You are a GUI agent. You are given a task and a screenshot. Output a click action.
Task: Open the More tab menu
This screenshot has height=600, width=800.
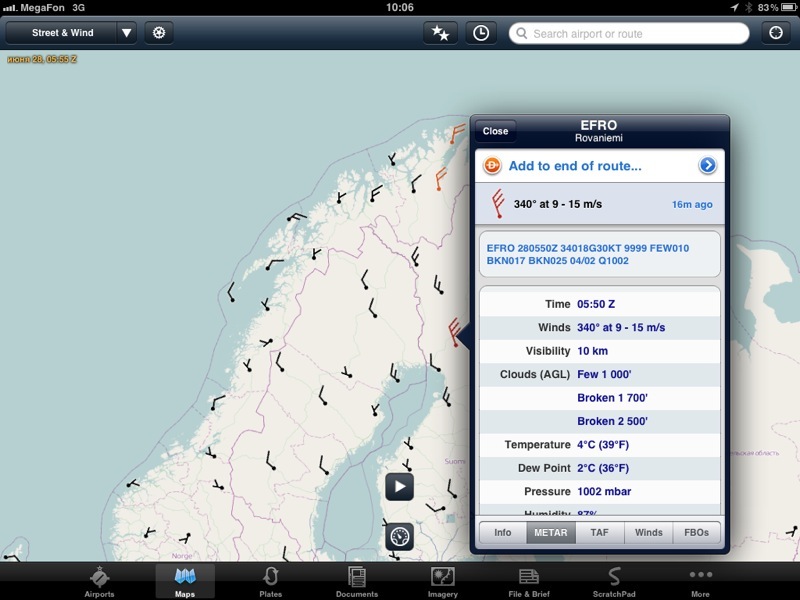(x=700, y=580)
